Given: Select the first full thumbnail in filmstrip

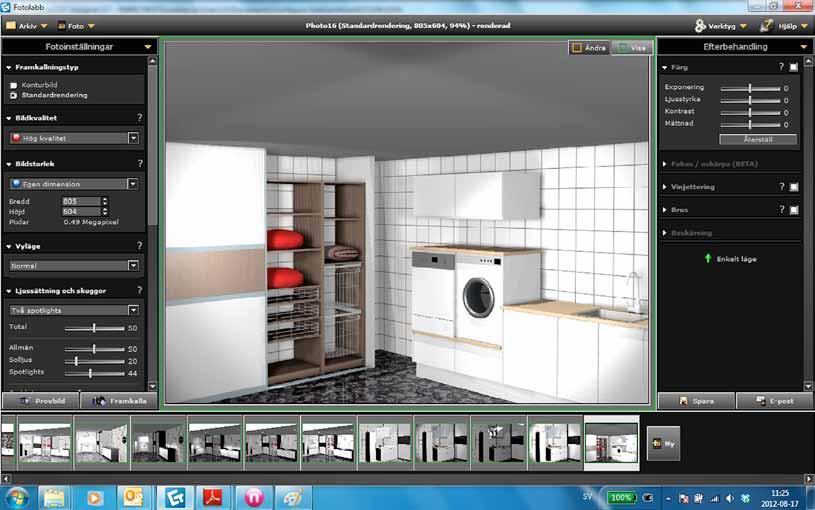Looking at the screenshot, I should point(45,443).
